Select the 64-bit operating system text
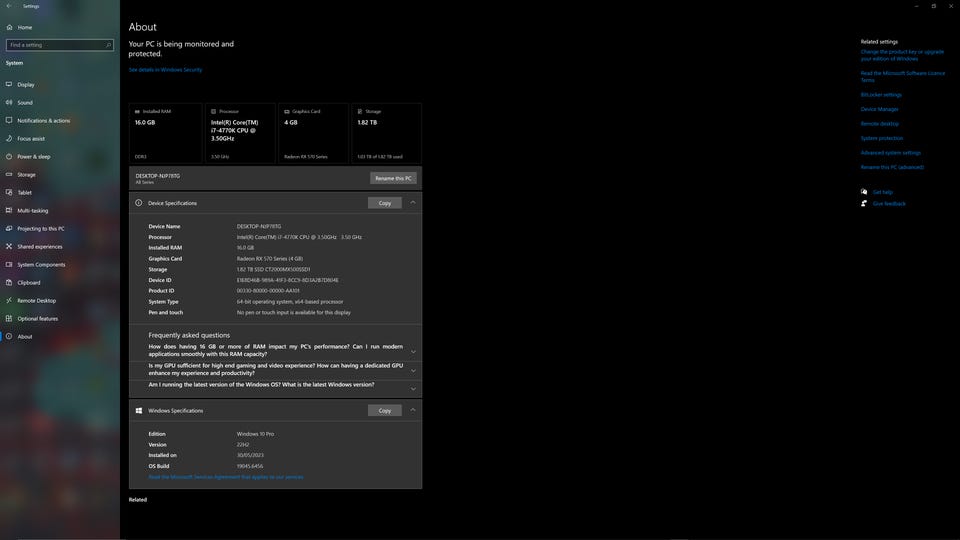Image resolution: width=960 pixels, height=540 pixels. tap(290, 301)
